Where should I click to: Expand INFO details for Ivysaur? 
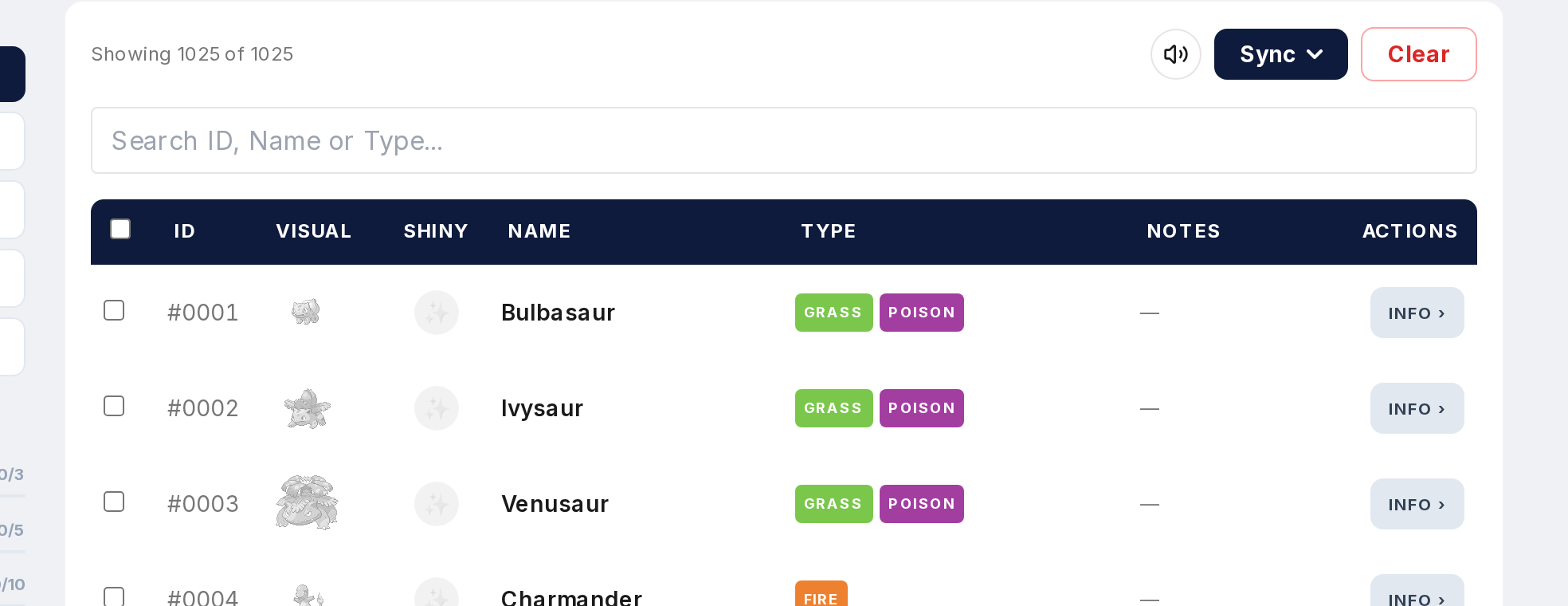(1417, 408)
